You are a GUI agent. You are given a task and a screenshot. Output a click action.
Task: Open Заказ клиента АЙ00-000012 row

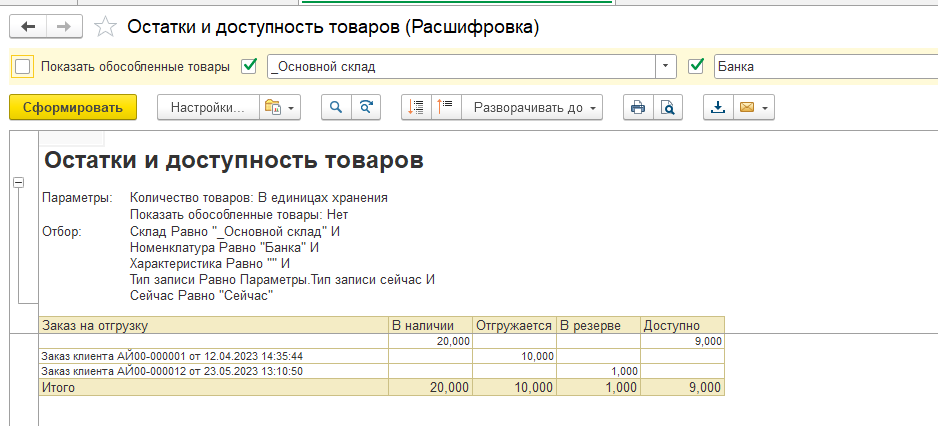214,371
